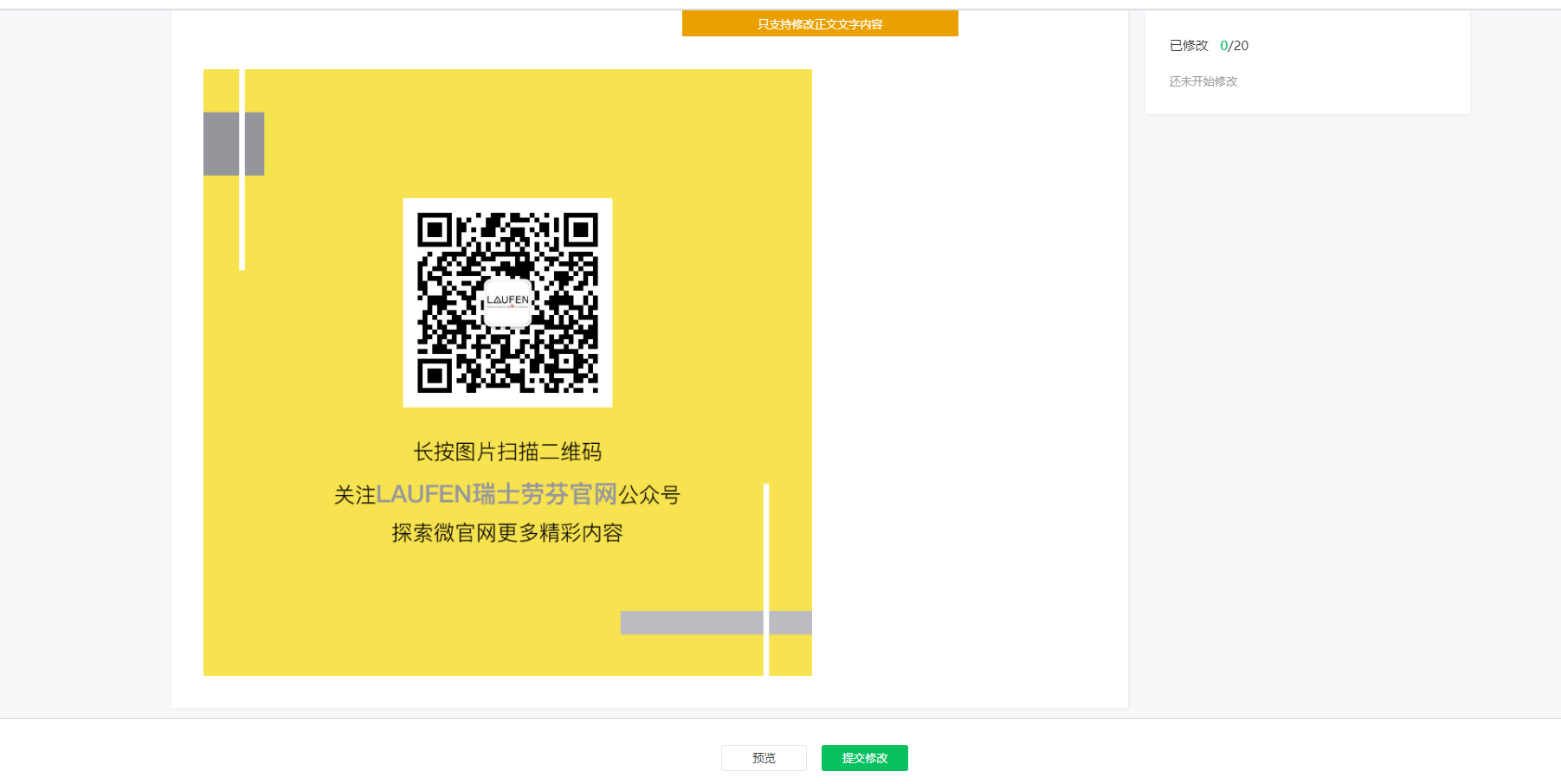Click the 预览 preview button
Image resolution: width=1561 pixels, height=784 pixels.
click(764, 758)
